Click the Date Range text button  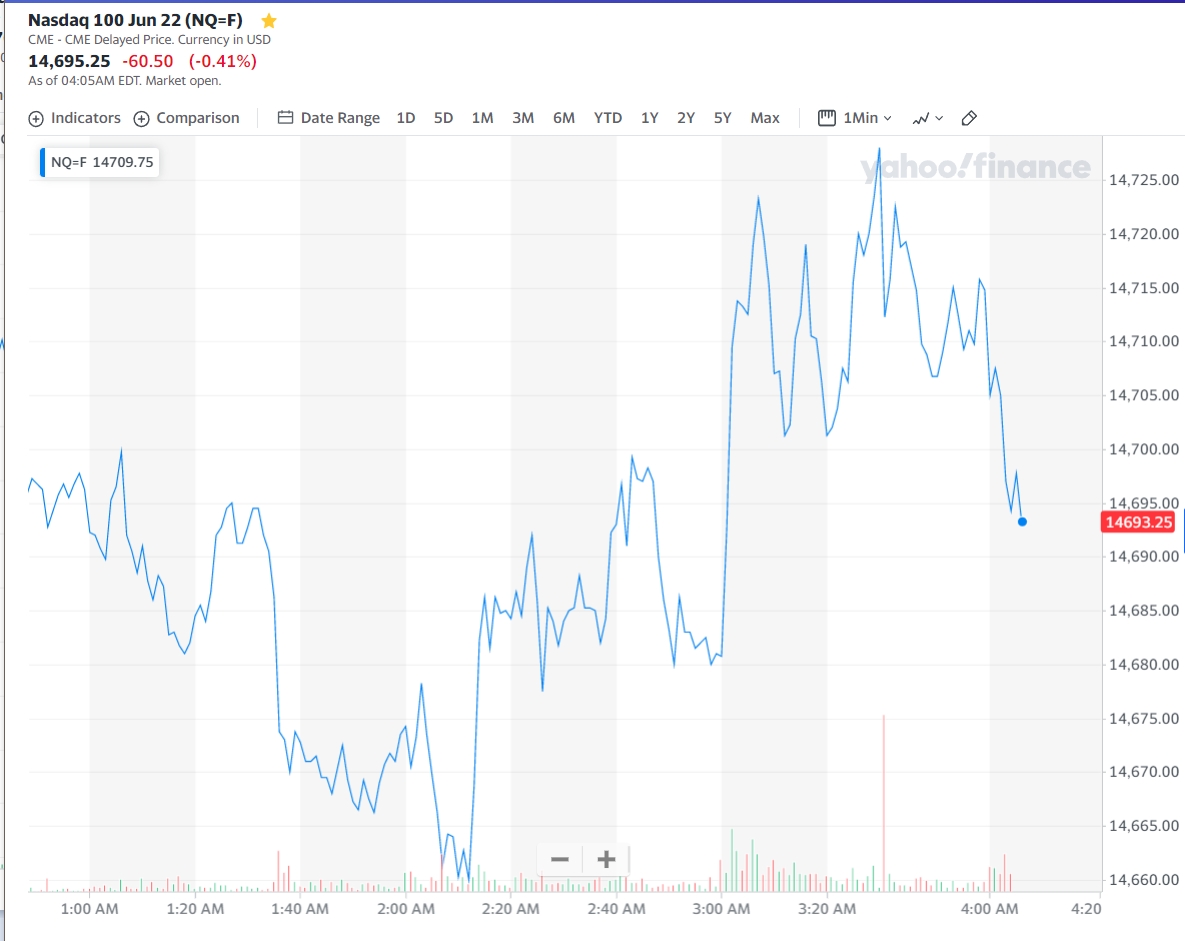[340, 118]
